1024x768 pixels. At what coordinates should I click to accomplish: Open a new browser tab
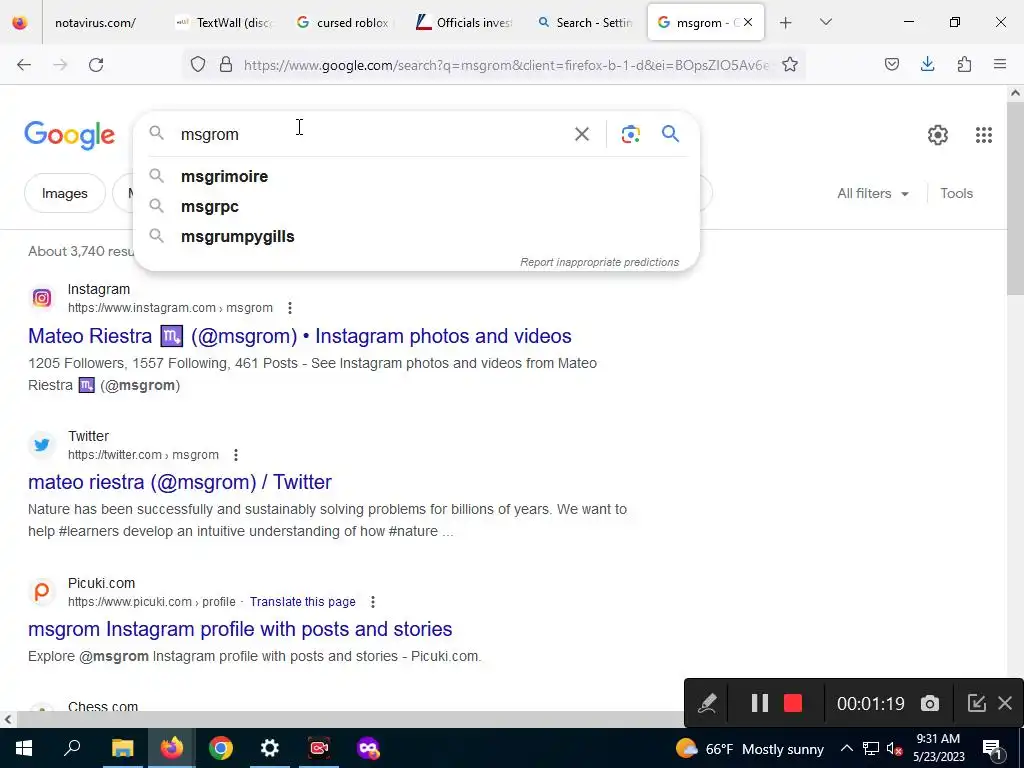point(786,23)
